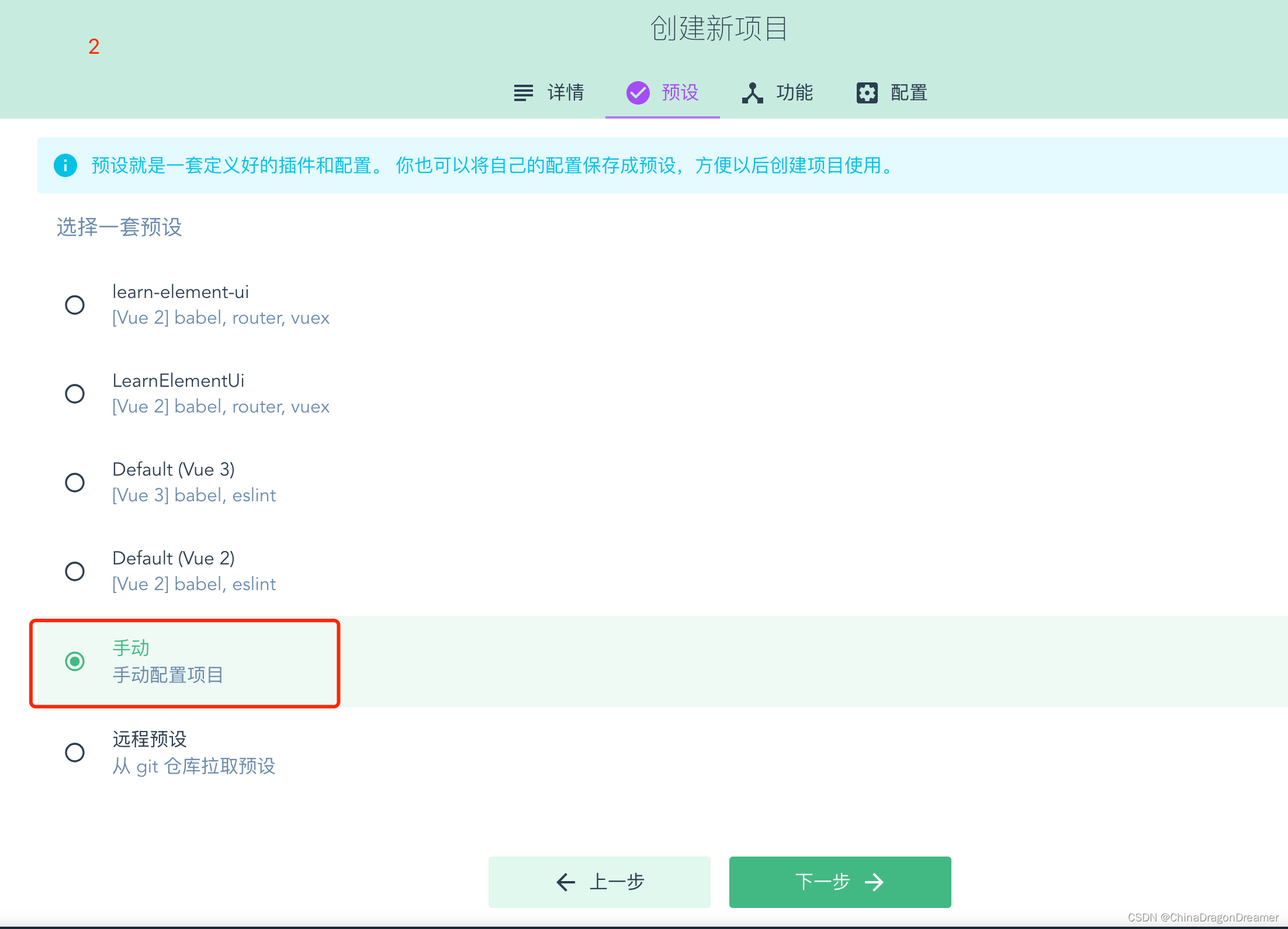This screenshot has width=1288, height=929.
Task: Click the left arrow icon on 上一步
Action: [x=566, y=882]
